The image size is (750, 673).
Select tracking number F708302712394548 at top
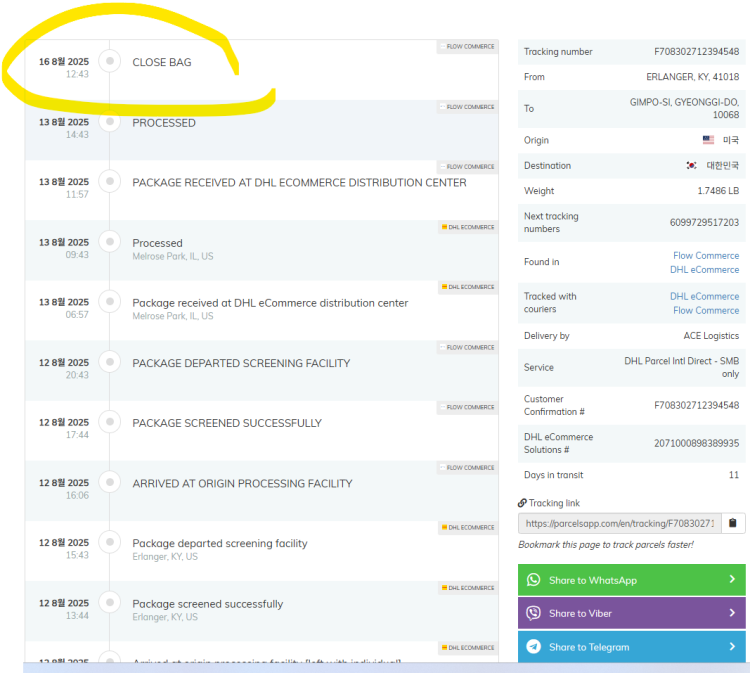(696, 51)
